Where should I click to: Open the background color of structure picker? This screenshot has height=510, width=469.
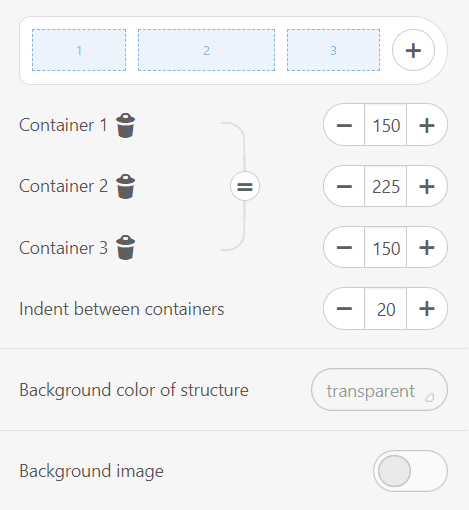point(379,390)
